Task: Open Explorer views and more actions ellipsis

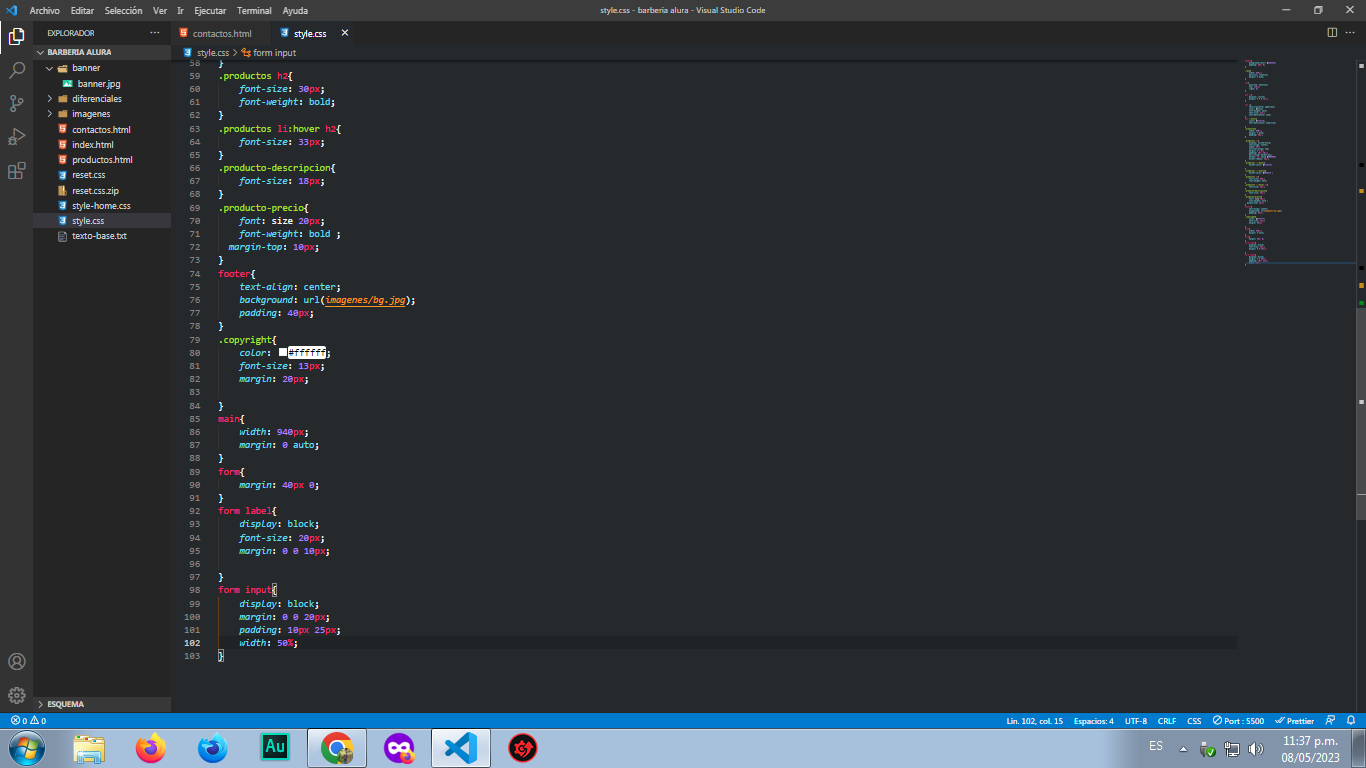Action: (x=154, y=33)
